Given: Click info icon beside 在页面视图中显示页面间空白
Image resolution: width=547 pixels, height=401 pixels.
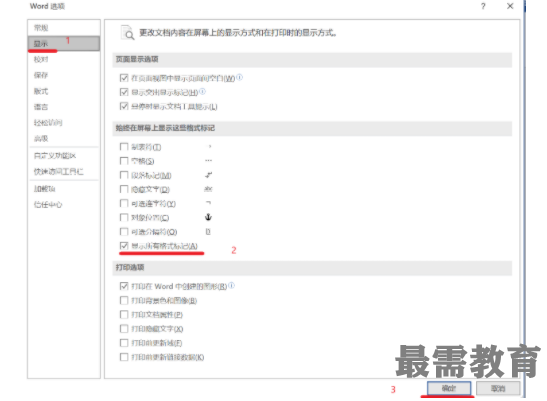Looking at the screenshot, I should pos(239,77).
